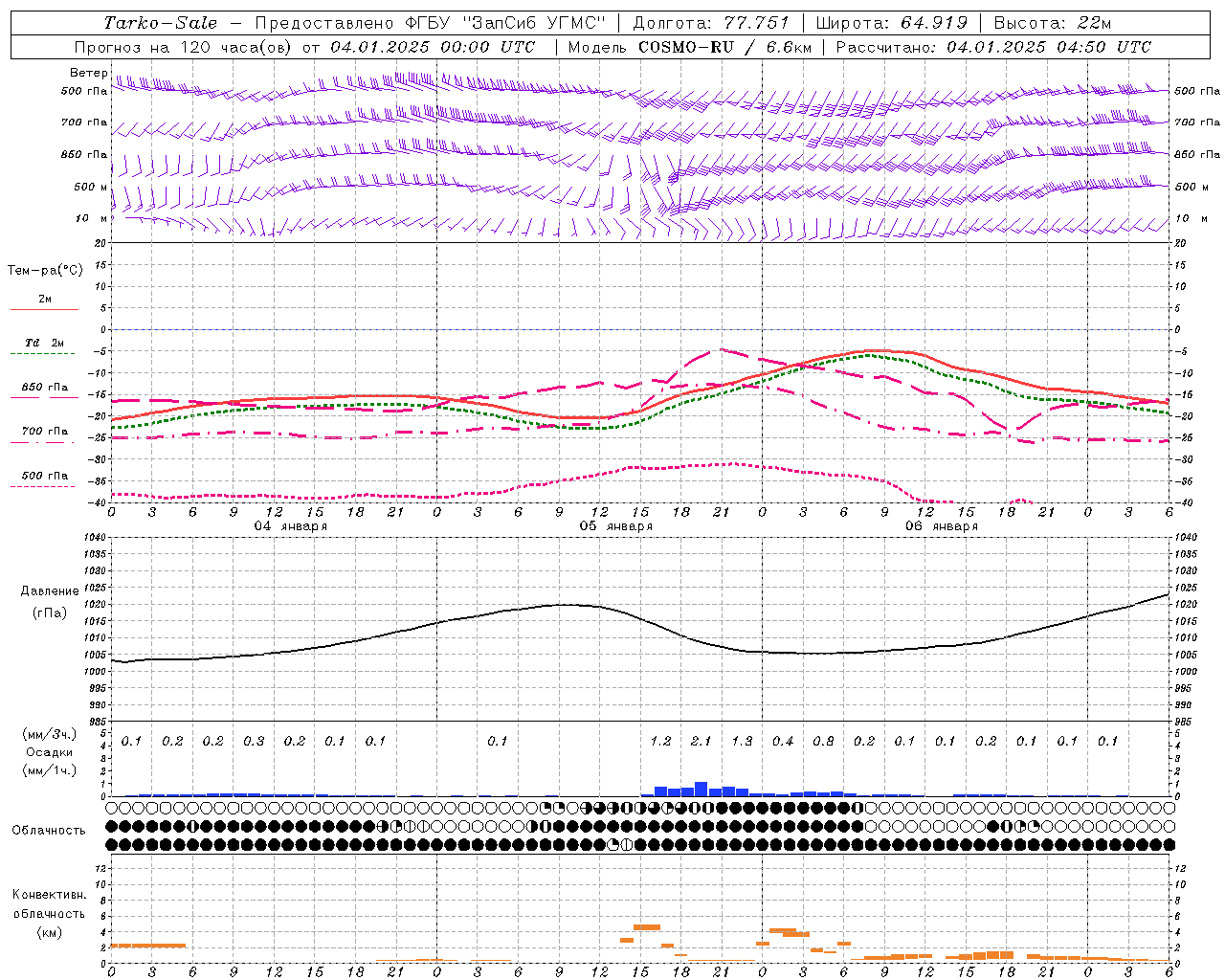This screenshot has height=980, width=1225.
Task: Click the longitude value Долгота: 77.751
Action: [711, 23]
